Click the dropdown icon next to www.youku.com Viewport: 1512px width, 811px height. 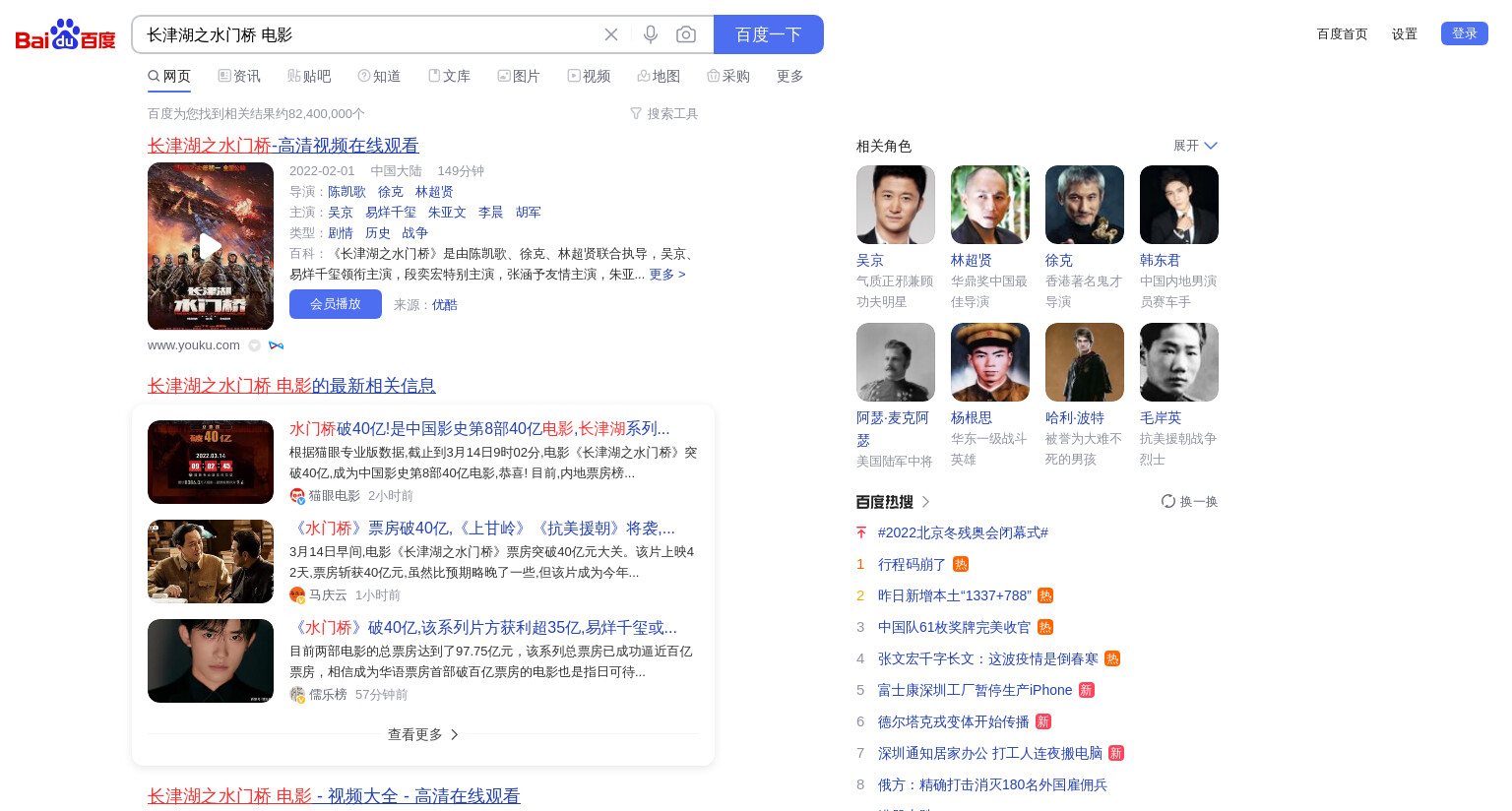pyautogui.click(x=255, y=345)
